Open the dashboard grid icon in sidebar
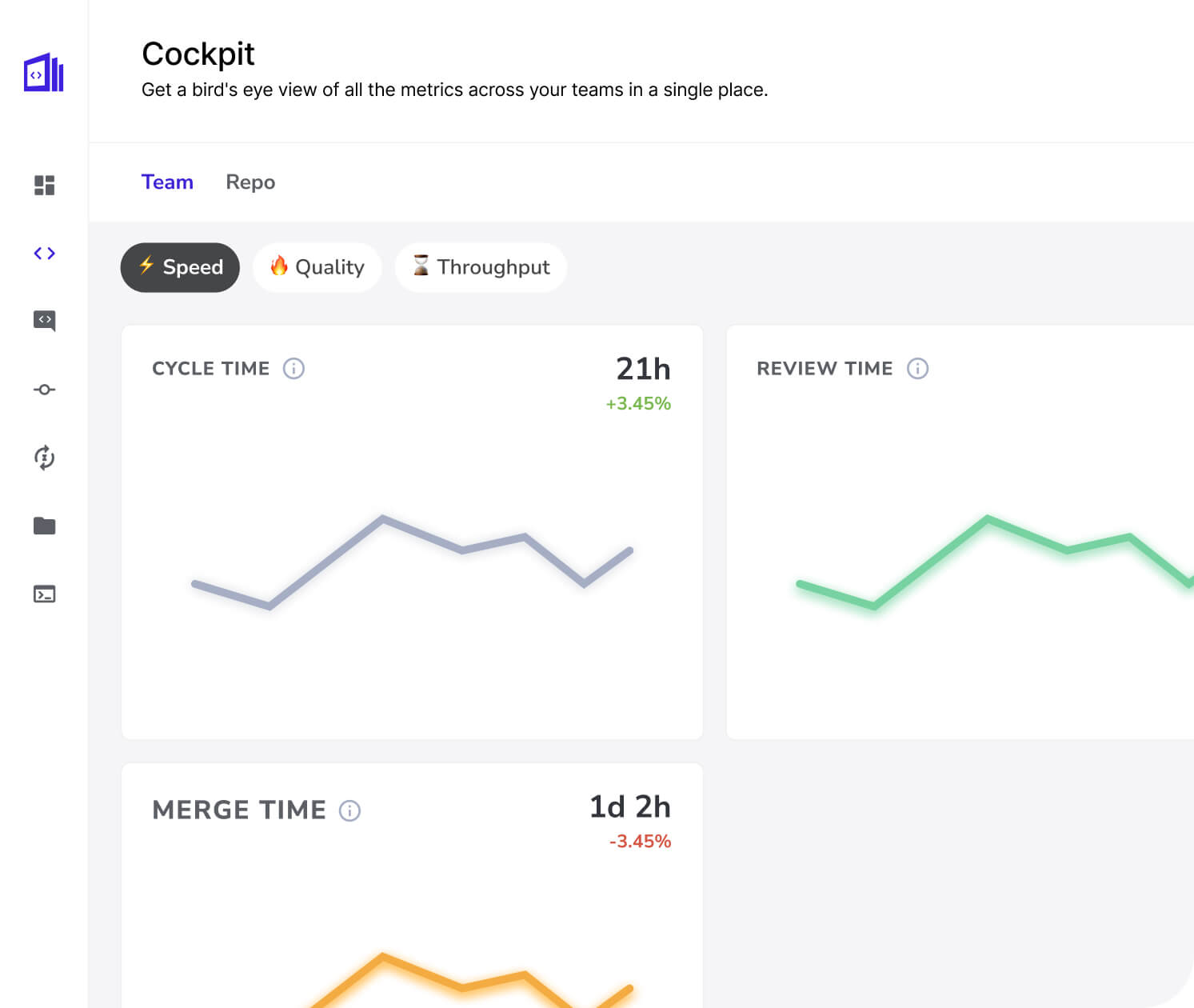 [x=44, y=185]
